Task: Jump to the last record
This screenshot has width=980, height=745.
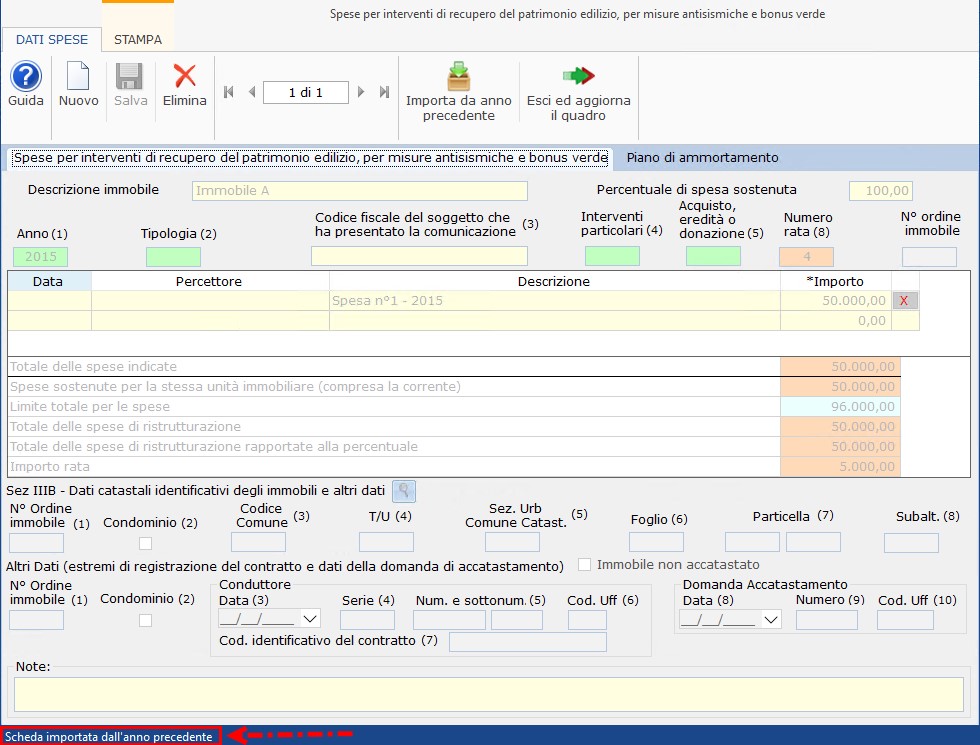Action: [384, 92]
